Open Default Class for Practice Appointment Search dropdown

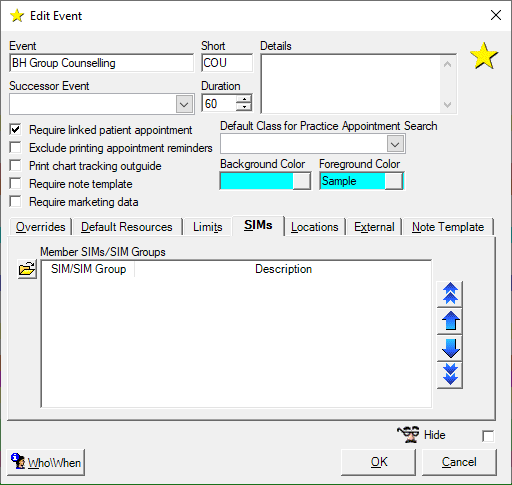[x=395, y=144]
